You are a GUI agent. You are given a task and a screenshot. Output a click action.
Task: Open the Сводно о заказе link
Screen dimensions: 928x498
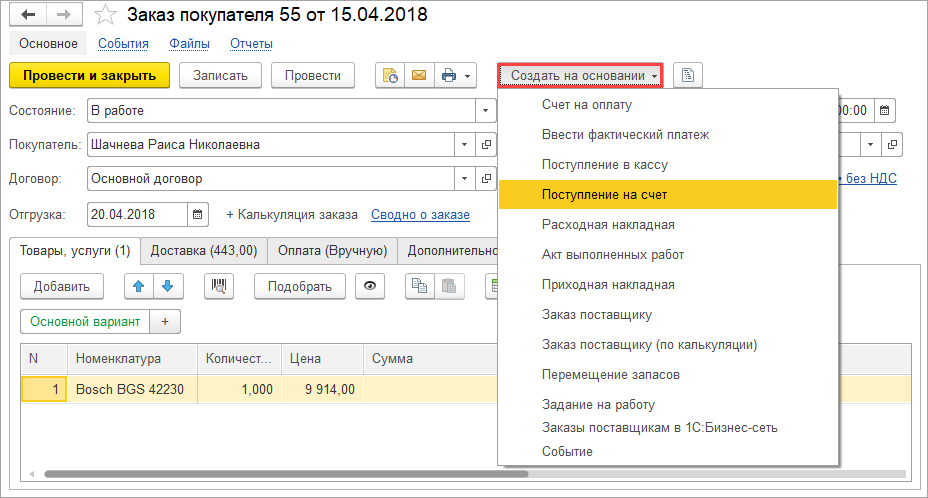click(420, 215)
